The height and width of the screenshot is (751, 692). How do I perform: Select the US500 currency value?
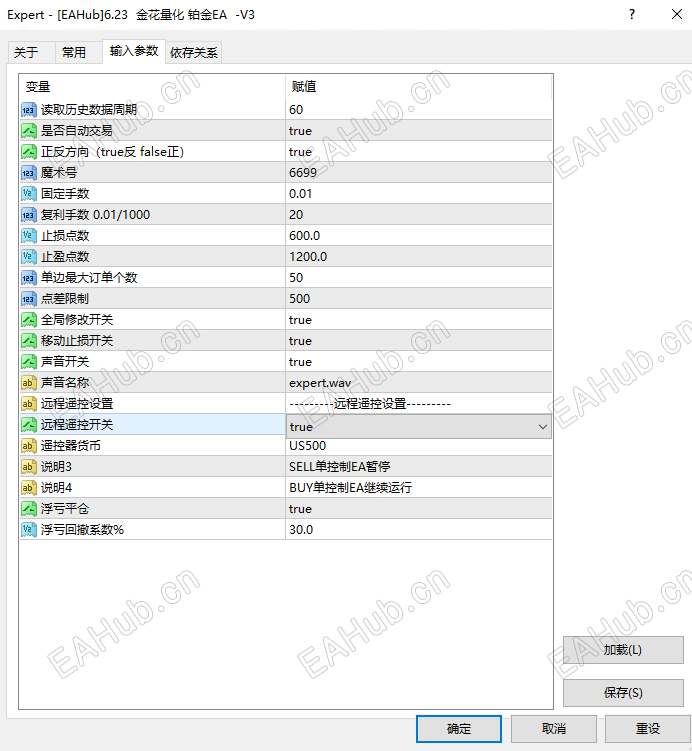click(x=419, y=446)
